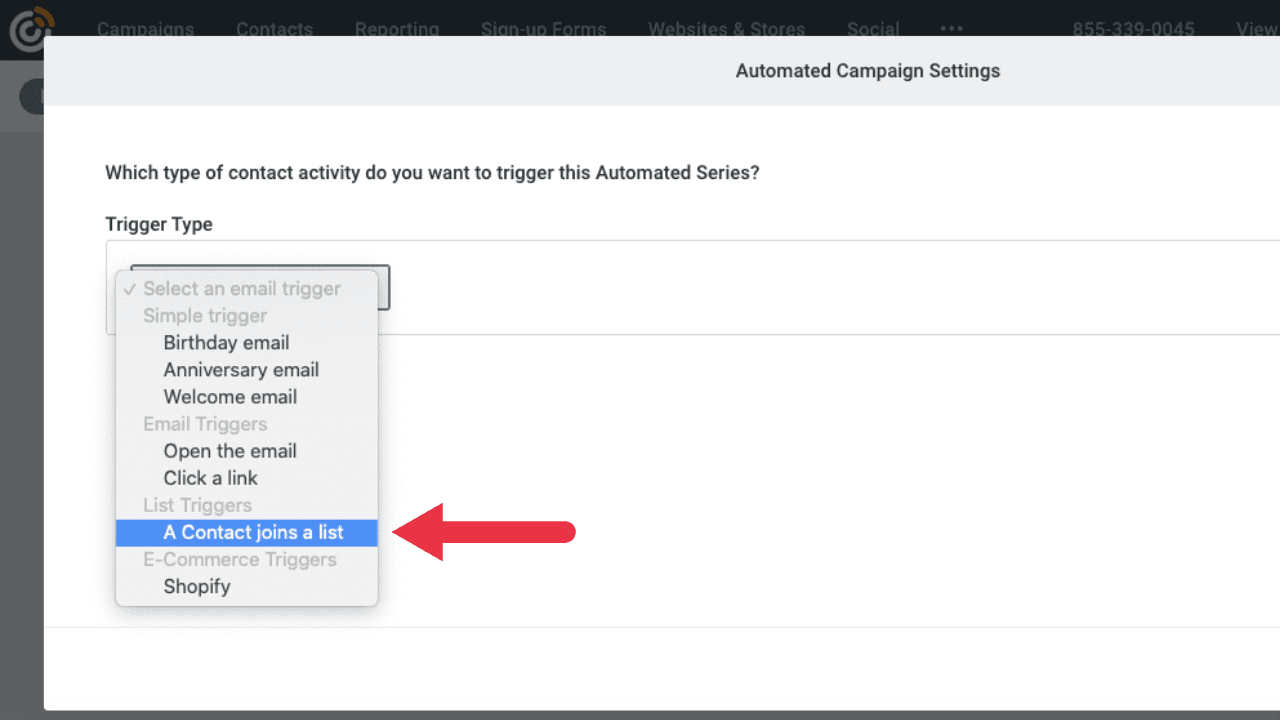Click the View link at top right

1256,29
